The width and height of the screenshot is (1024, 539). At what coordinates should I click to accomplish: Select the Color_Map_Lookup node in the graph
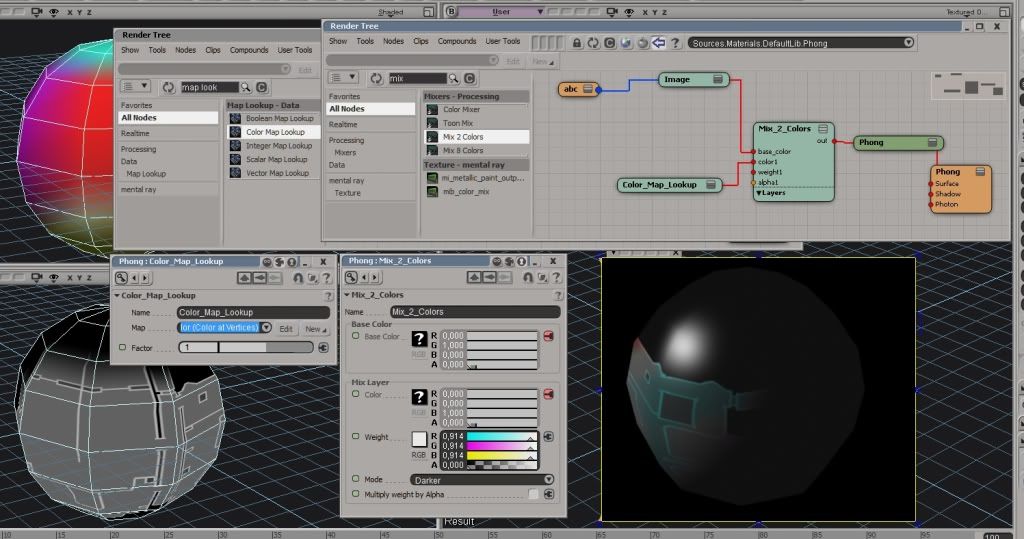(669, 185)
